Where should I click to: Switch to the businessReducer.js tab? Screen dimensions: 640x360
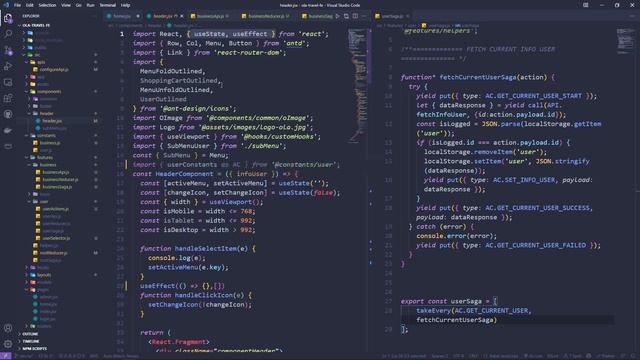pos(266,16)
